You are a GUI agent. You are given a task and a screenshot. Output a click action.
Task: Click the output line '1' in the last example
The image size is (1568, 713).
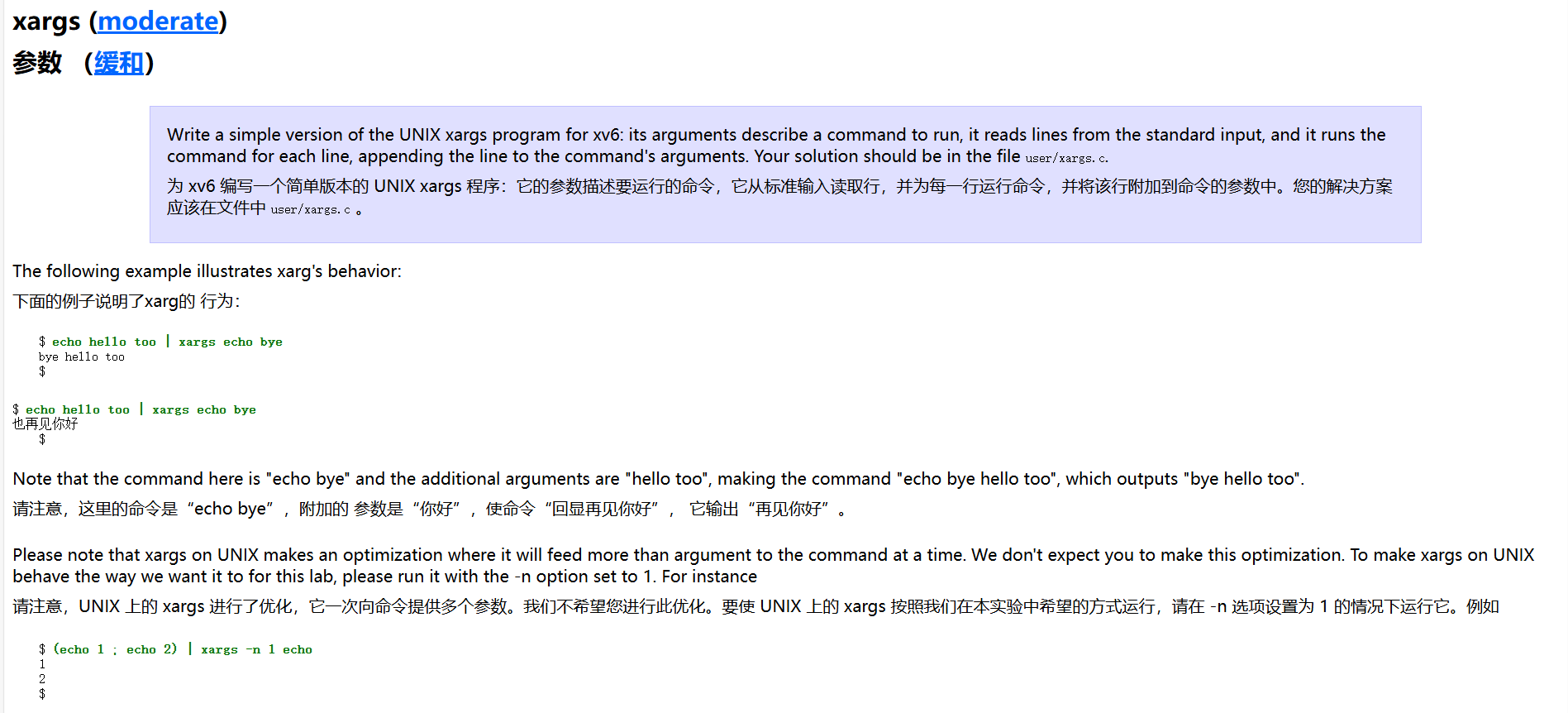[42, 664]
